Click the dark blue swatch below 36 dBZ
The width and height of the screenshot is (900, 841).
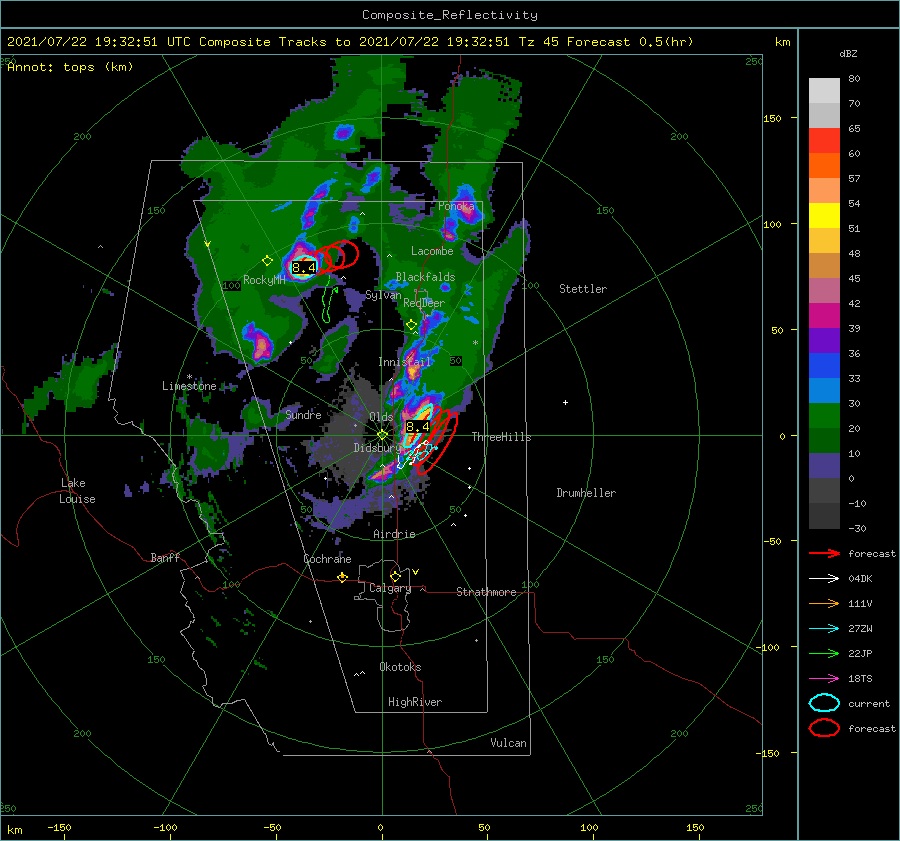[x=824, y=365]
